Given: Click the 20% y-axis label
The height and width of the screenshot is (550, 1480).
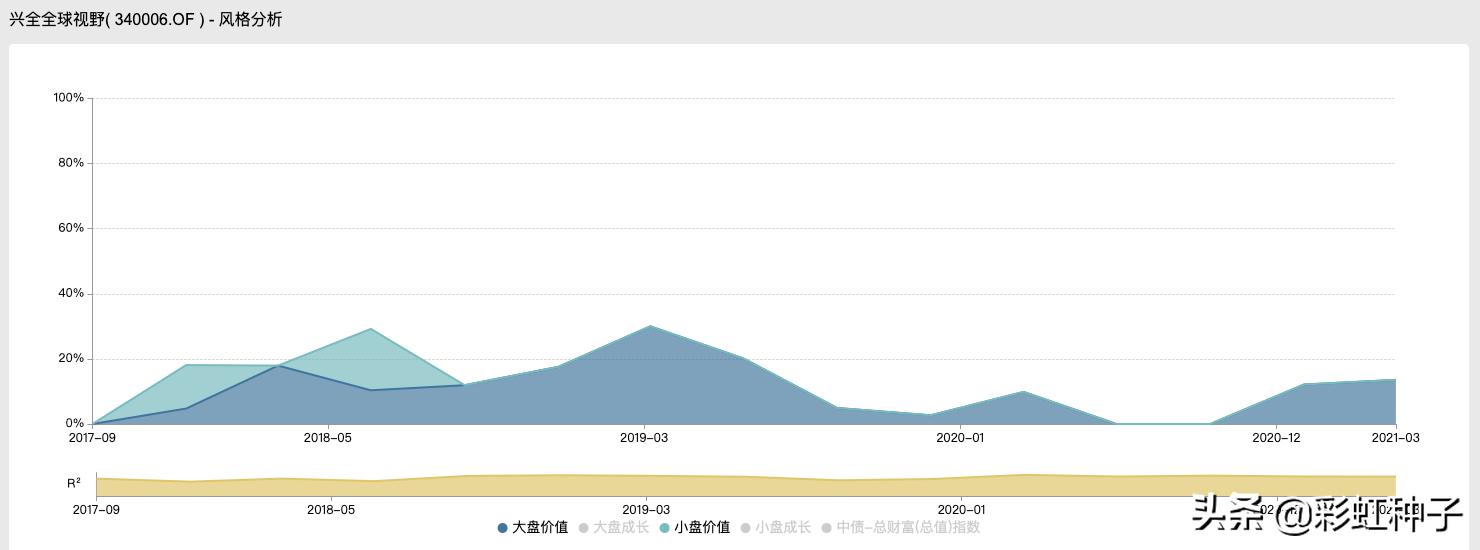Looking at the screenshot, I should tap(71, 359).
